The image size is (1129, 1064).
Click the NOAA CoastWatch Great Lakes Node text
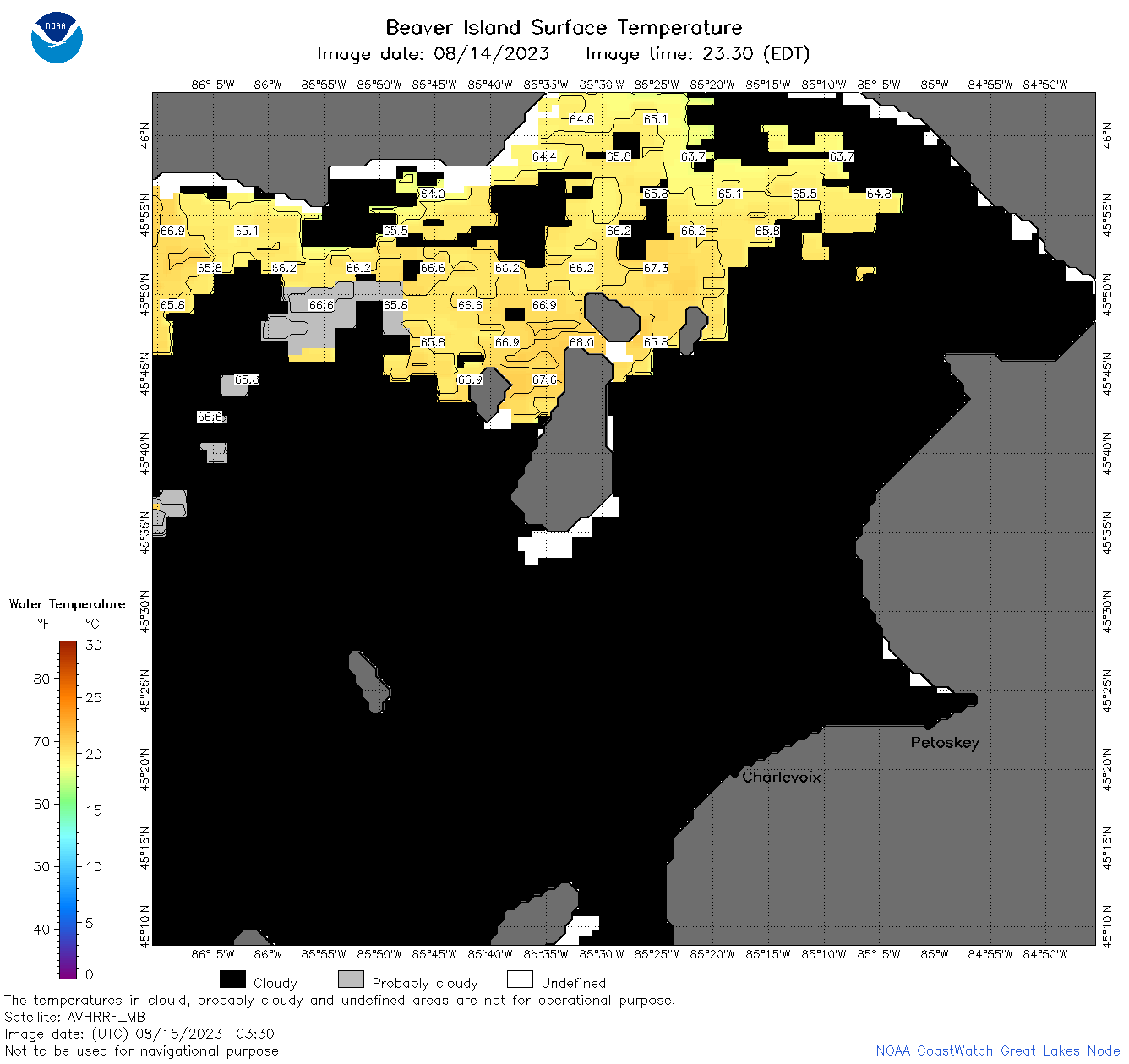pyautogui.click(x=998, y=1050)
